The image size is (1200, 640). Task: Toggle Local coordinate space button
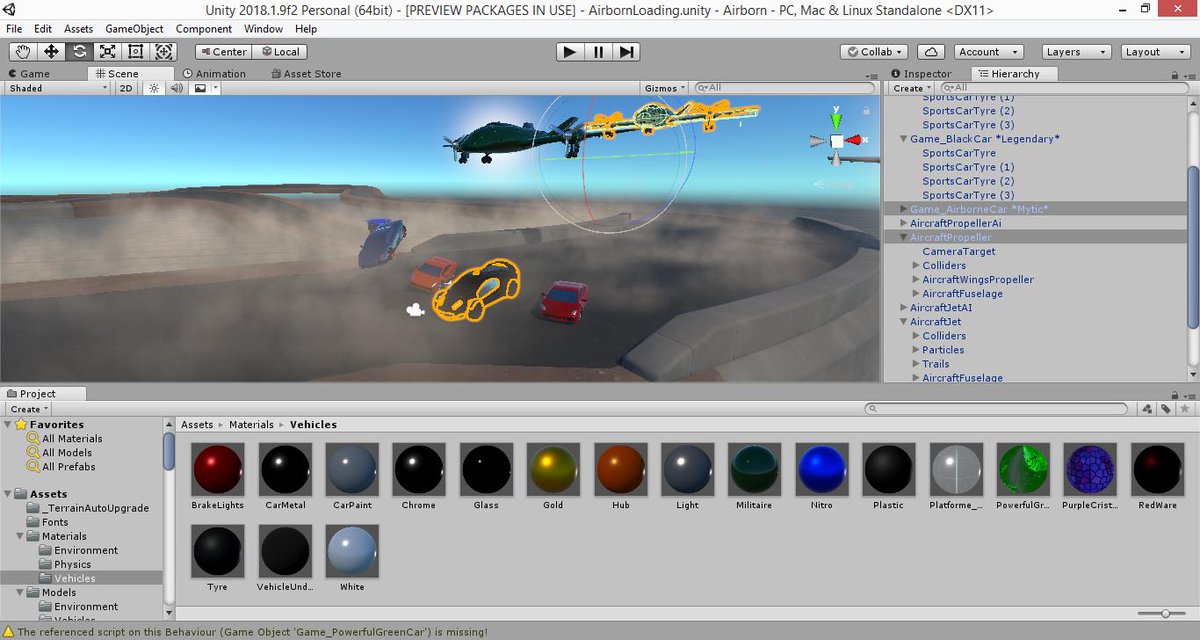(278, 52)
